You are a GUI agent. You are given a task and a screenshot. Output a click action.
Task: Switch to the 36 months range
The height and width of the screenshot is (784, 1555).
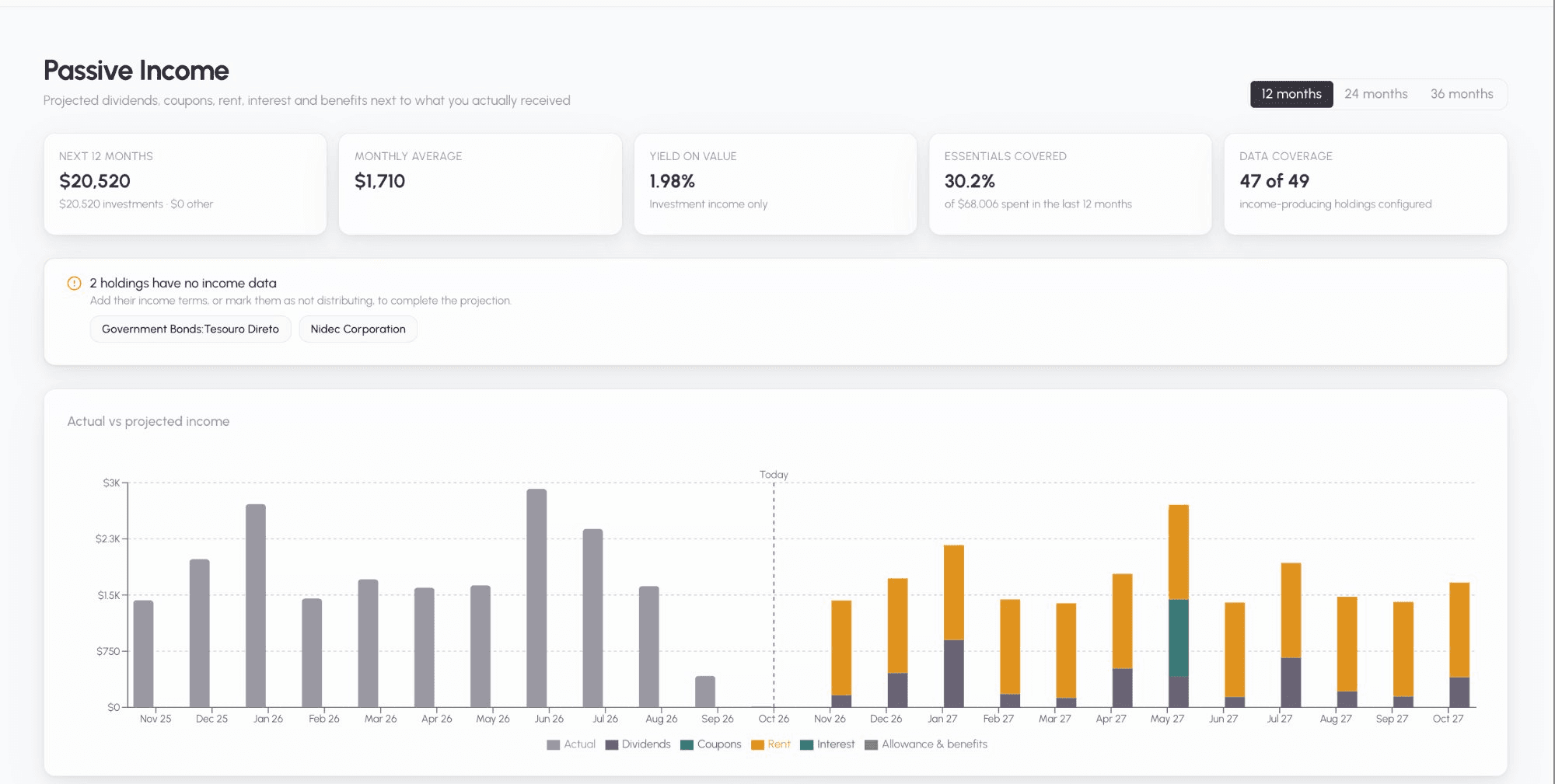(1461, 94)
